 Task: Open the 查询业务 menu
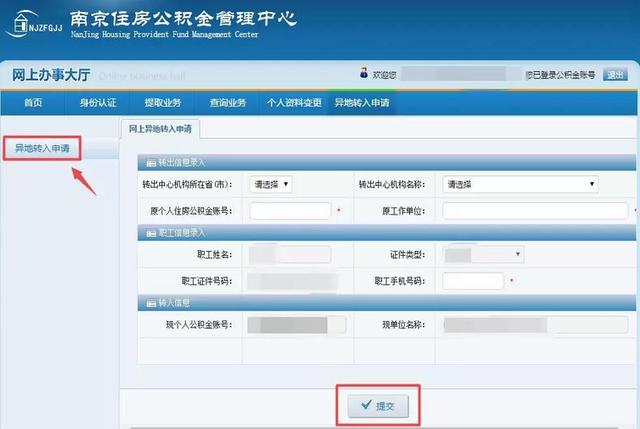pos(228,102)
